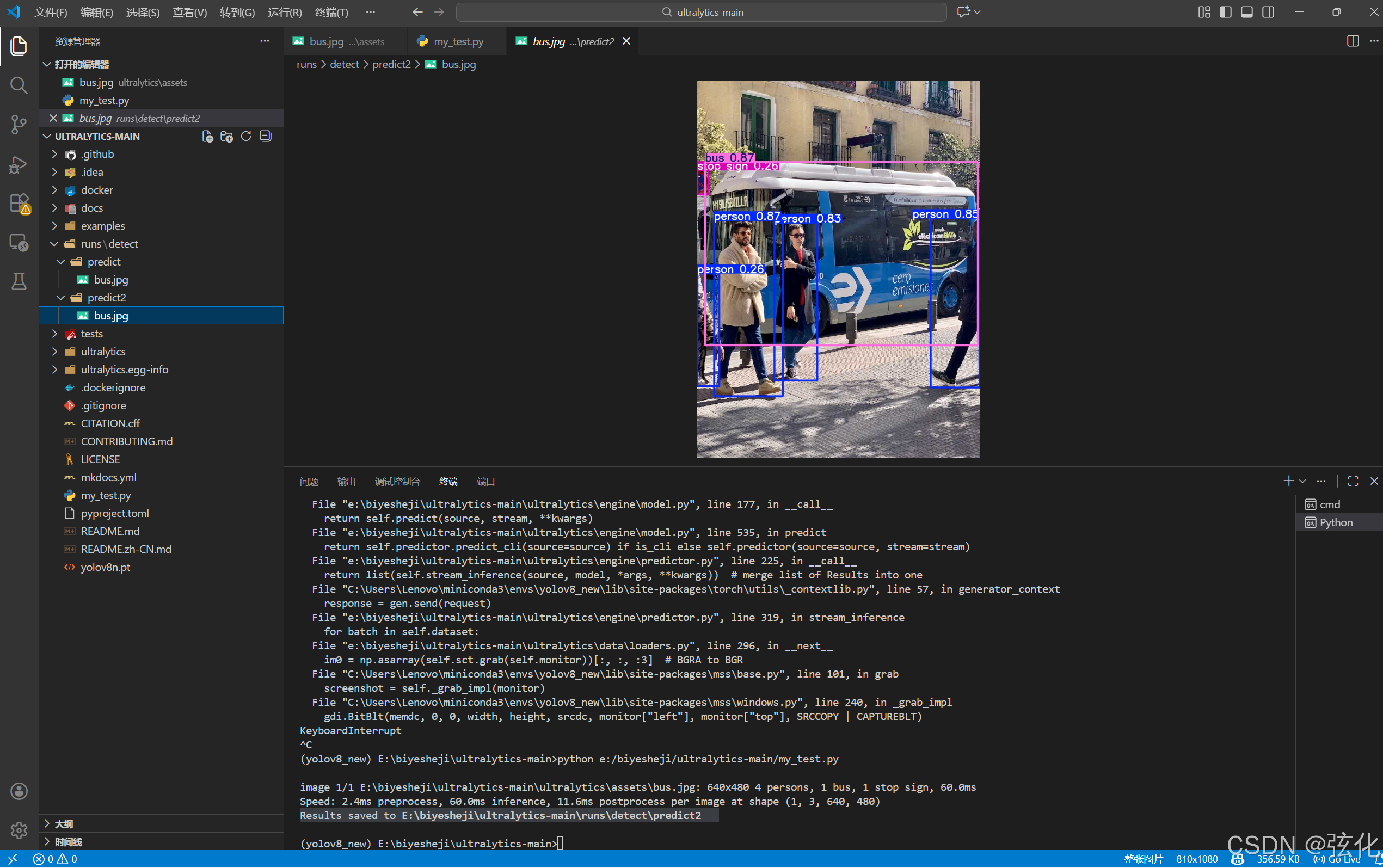Collapse all folders in explorer
The width and height of the screenshot is (1383, 868).
pos(265,136)
